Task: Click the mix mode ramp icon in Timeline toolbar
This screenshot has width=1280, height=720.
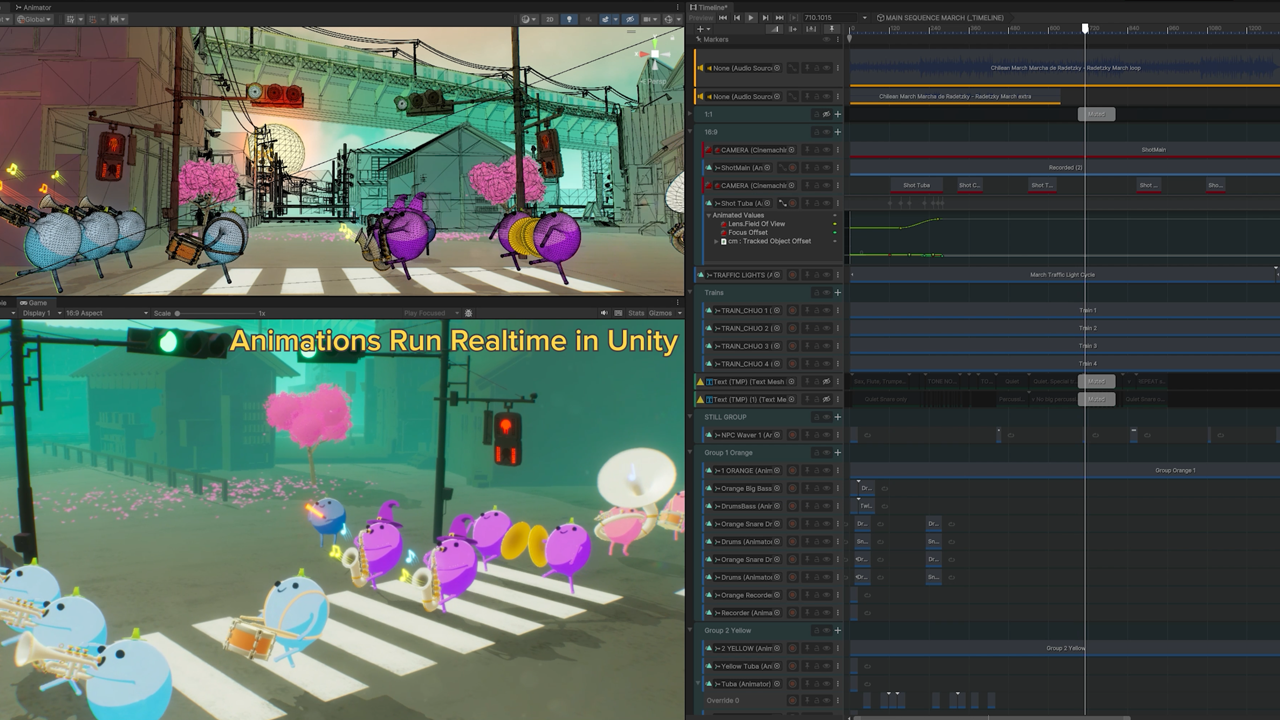Action: pos(774,29)
